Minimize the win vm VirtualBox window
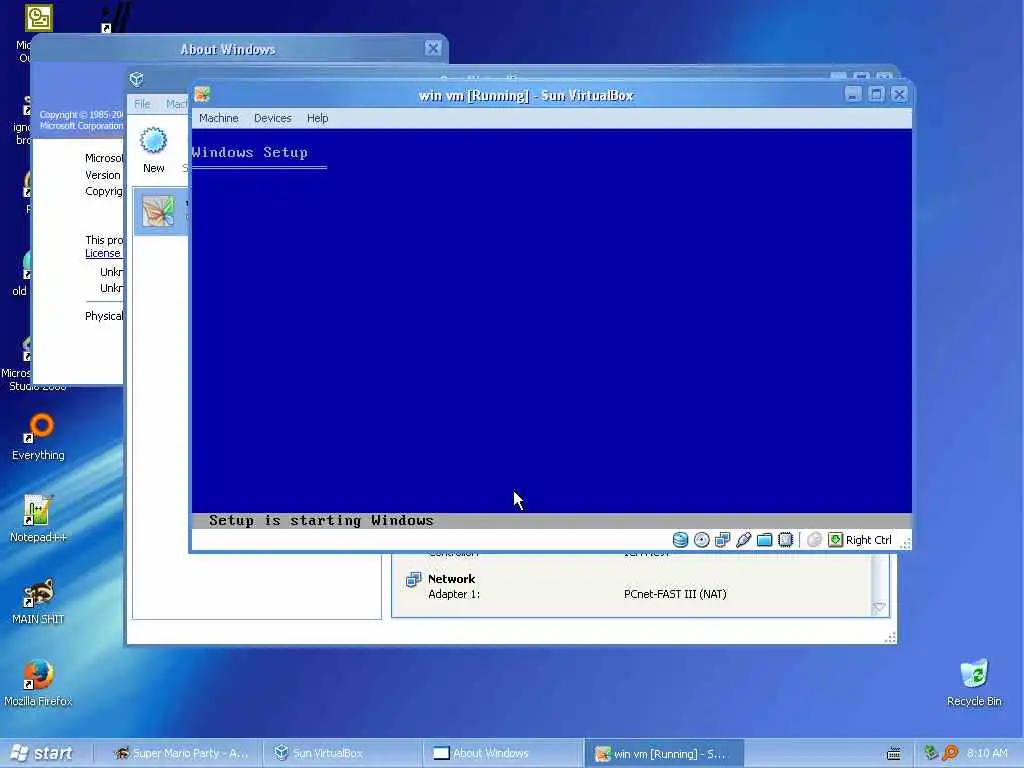Viewport: 1024px width, 768px height. pyautogui.click(x=853, y=94)
